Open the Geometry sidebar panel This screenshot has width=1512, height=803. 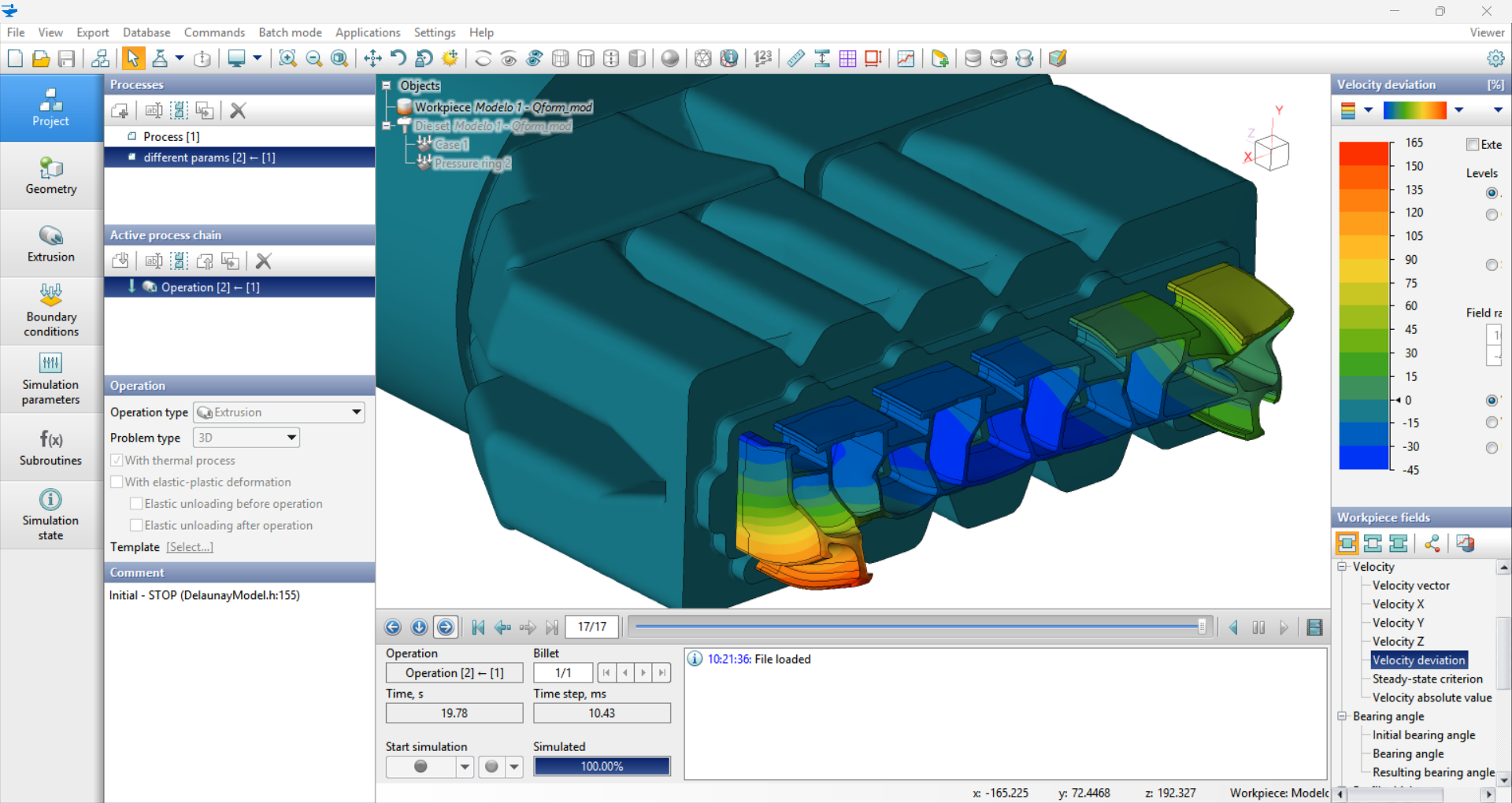pos(51,176)
